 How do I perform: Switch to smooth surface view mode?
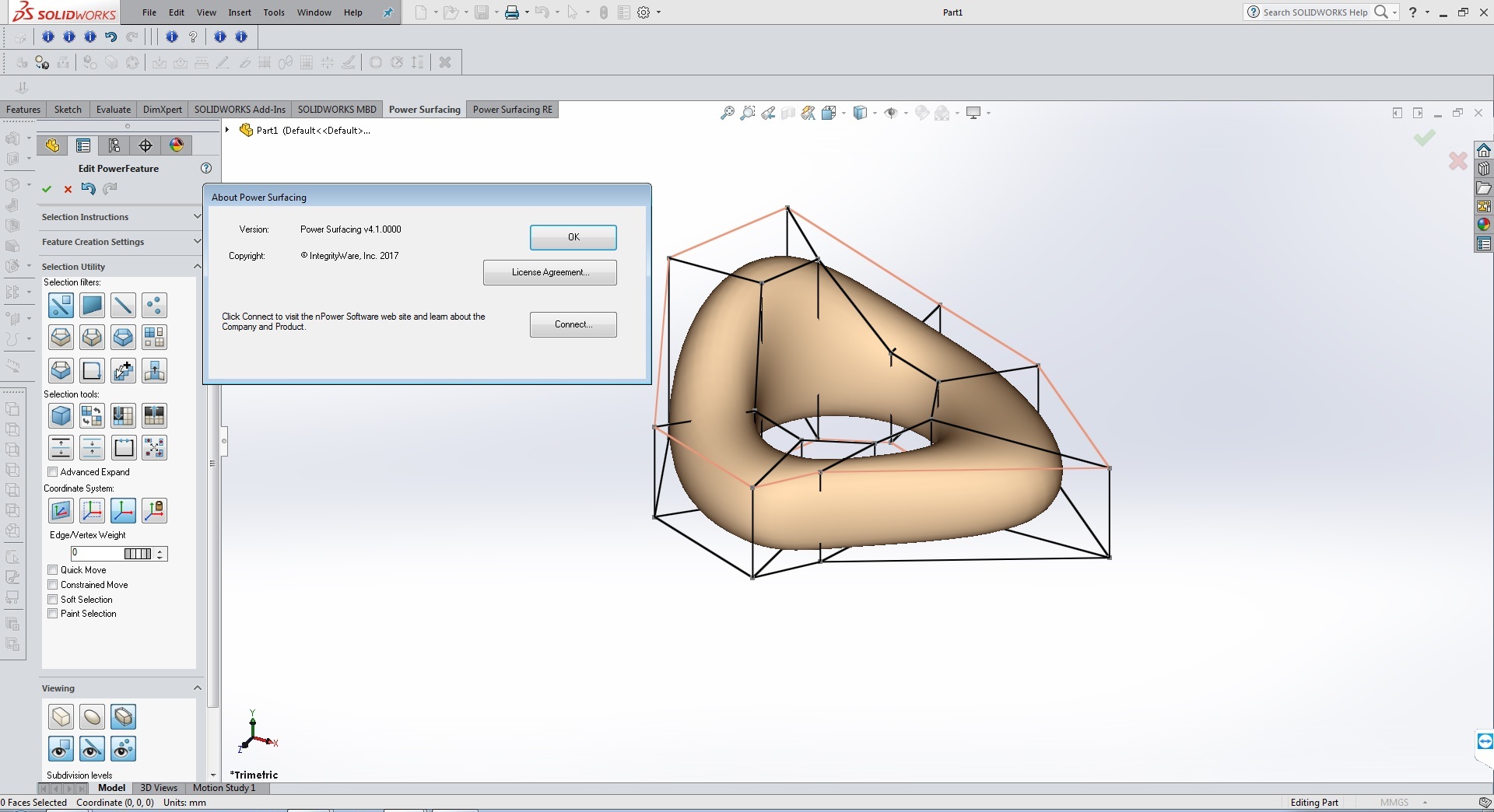(92, 717)
